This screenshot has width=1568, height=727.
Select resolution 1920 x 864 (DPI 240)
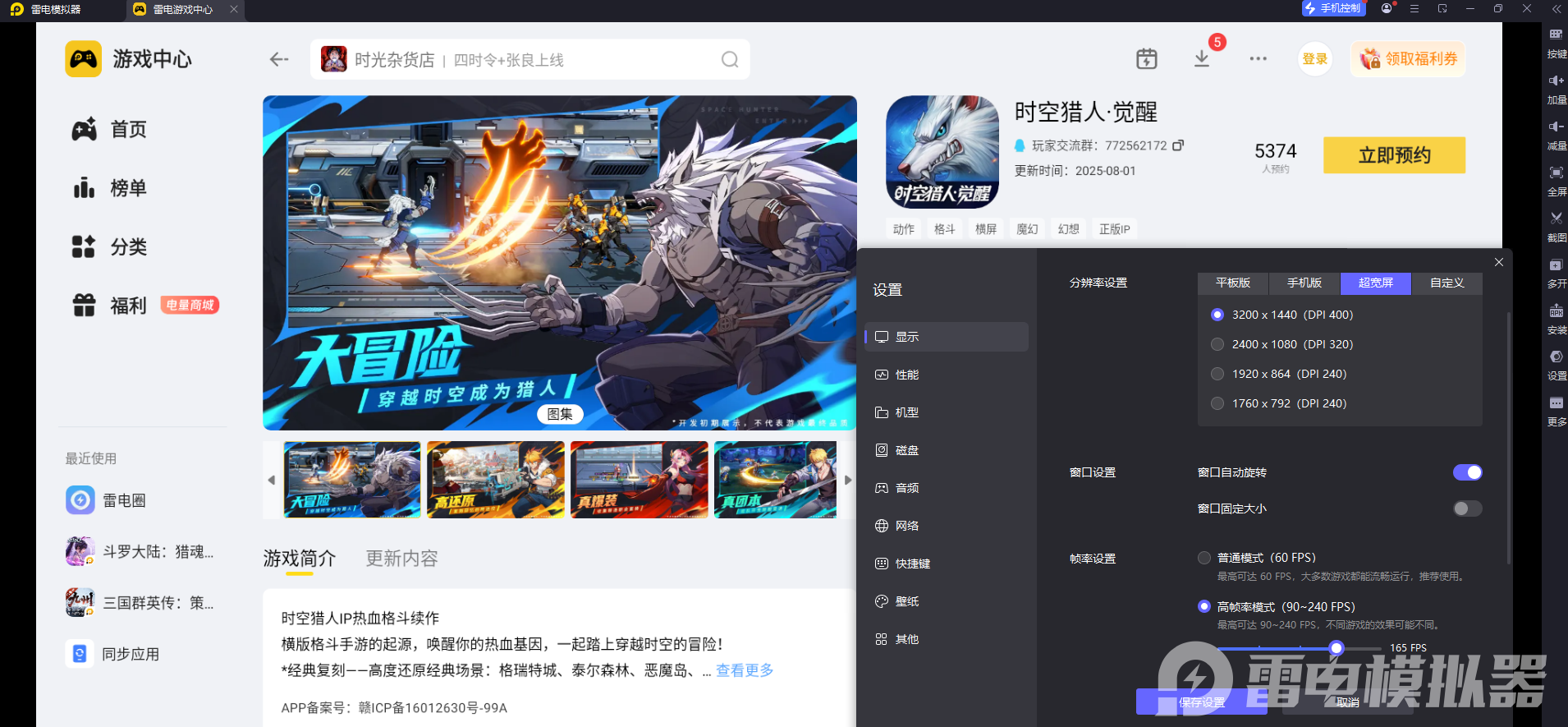click(x=1217, y=374)
